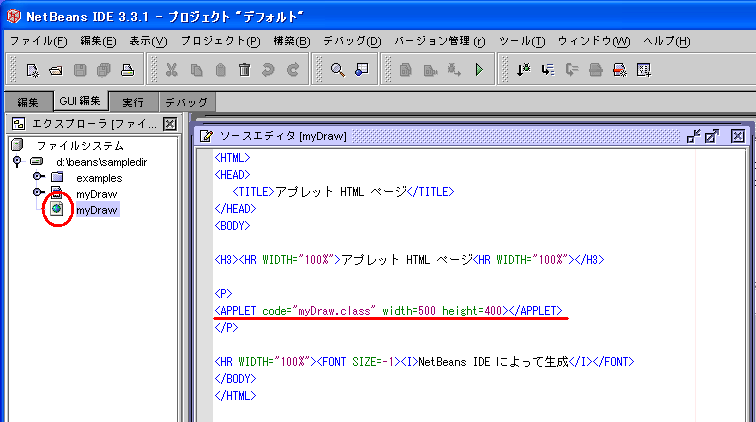756x422 pixels.
Task: Click the Save All stacked disks icon
Action: pyautogui.click(x=104, y=70)
